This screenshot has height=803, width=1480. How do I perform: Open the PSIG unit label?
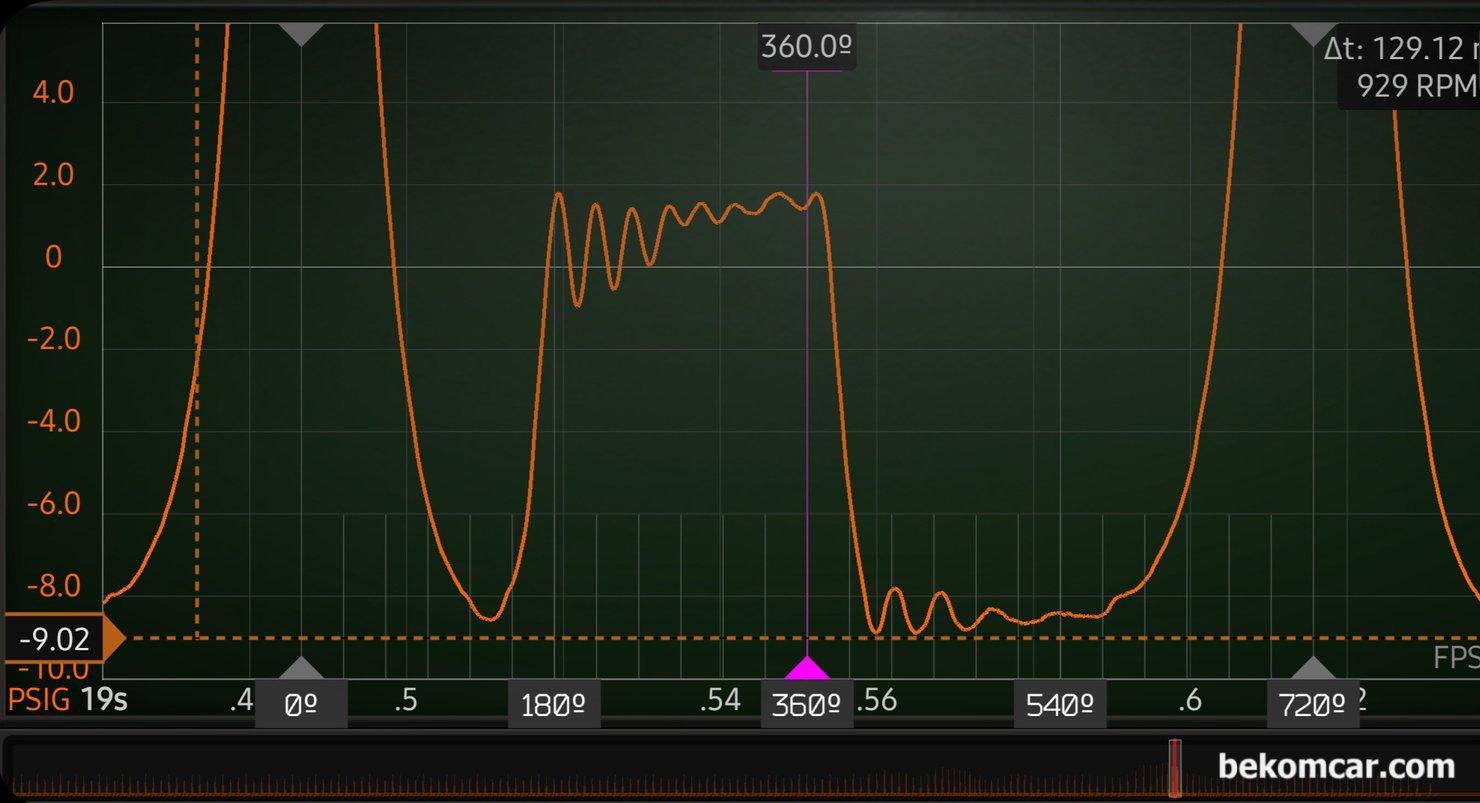point(38,700)
